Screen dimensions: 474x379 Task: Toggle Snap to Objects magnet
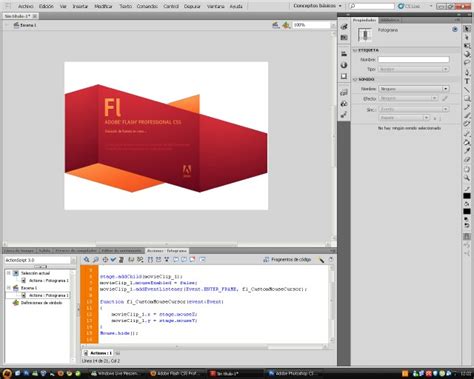tap(467, 236)
